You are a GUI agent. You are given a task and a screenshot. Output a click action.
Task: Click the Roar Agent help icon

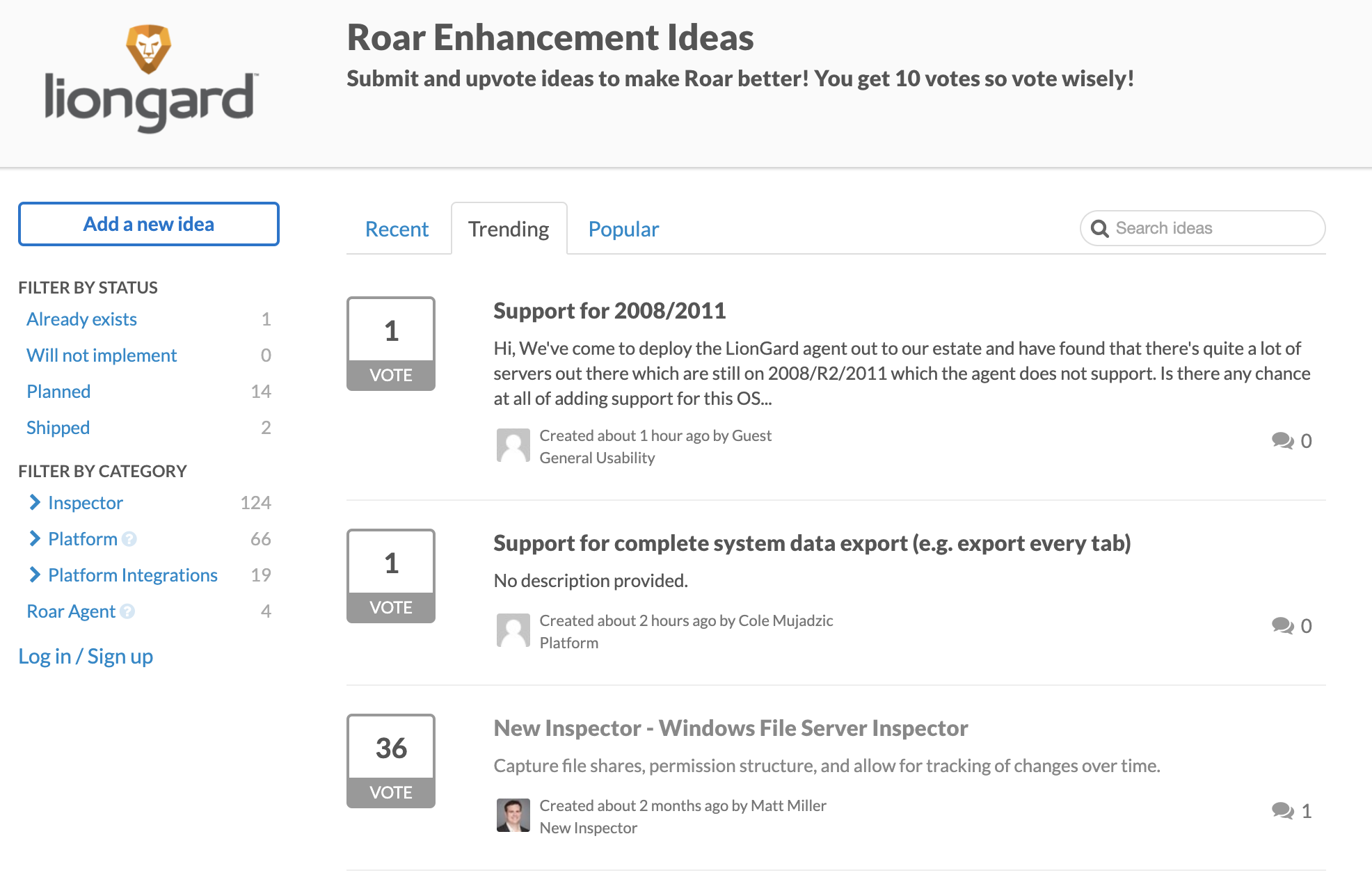pos(127,611)
